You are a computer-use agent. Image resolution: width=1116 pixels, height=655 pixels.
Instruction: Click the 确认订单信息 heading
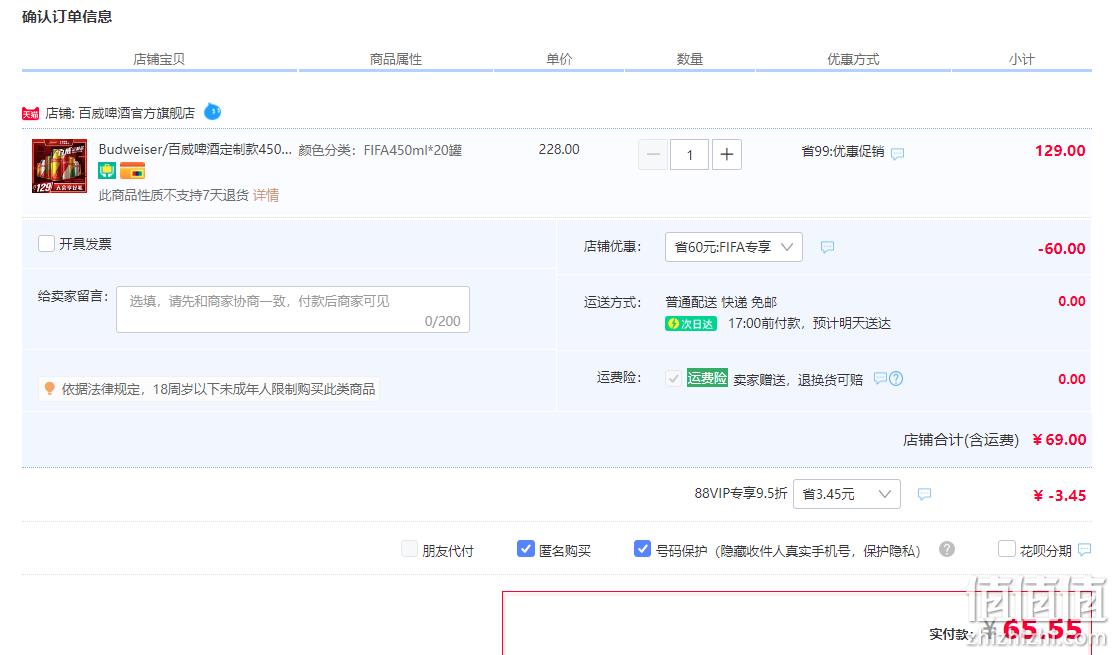click(67, 16)
